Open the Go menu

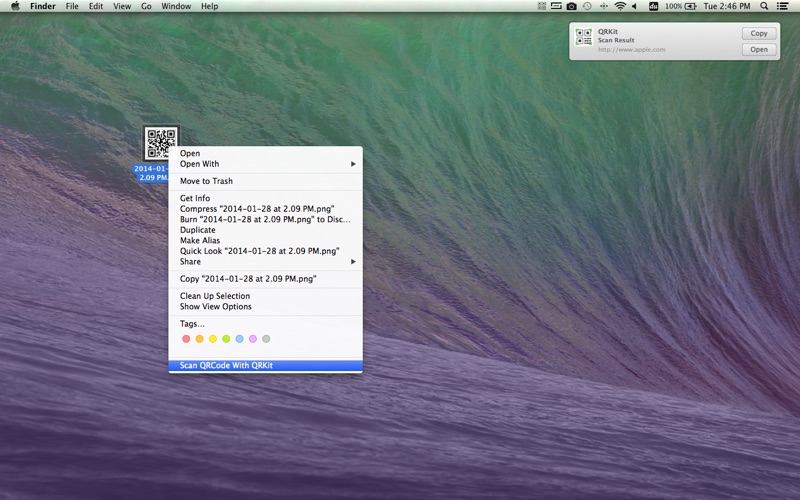(146, 6)
